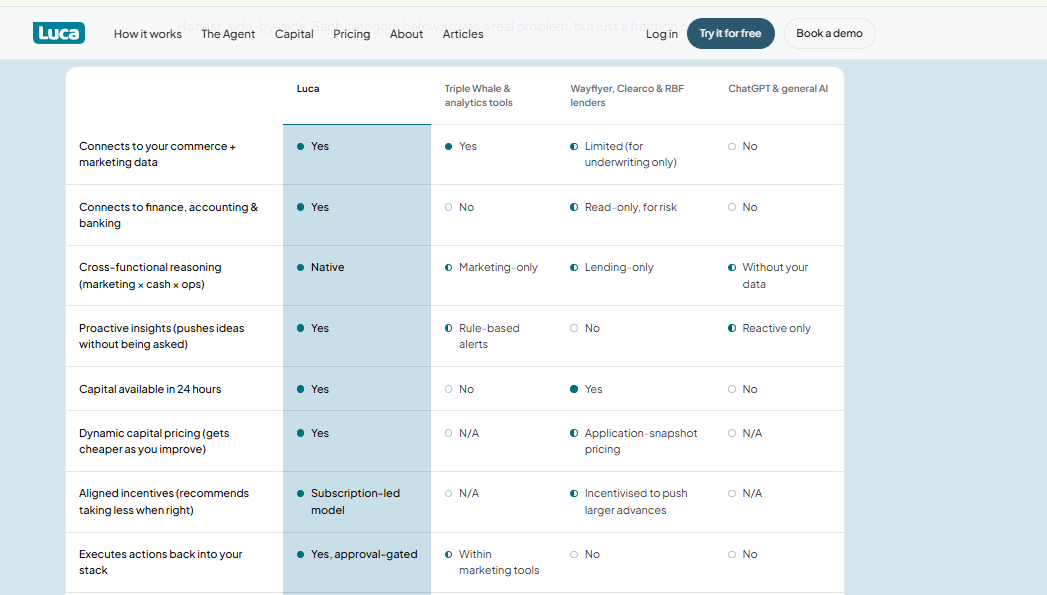Click the Dynamic capital pricing row label

tap(154, 441)
